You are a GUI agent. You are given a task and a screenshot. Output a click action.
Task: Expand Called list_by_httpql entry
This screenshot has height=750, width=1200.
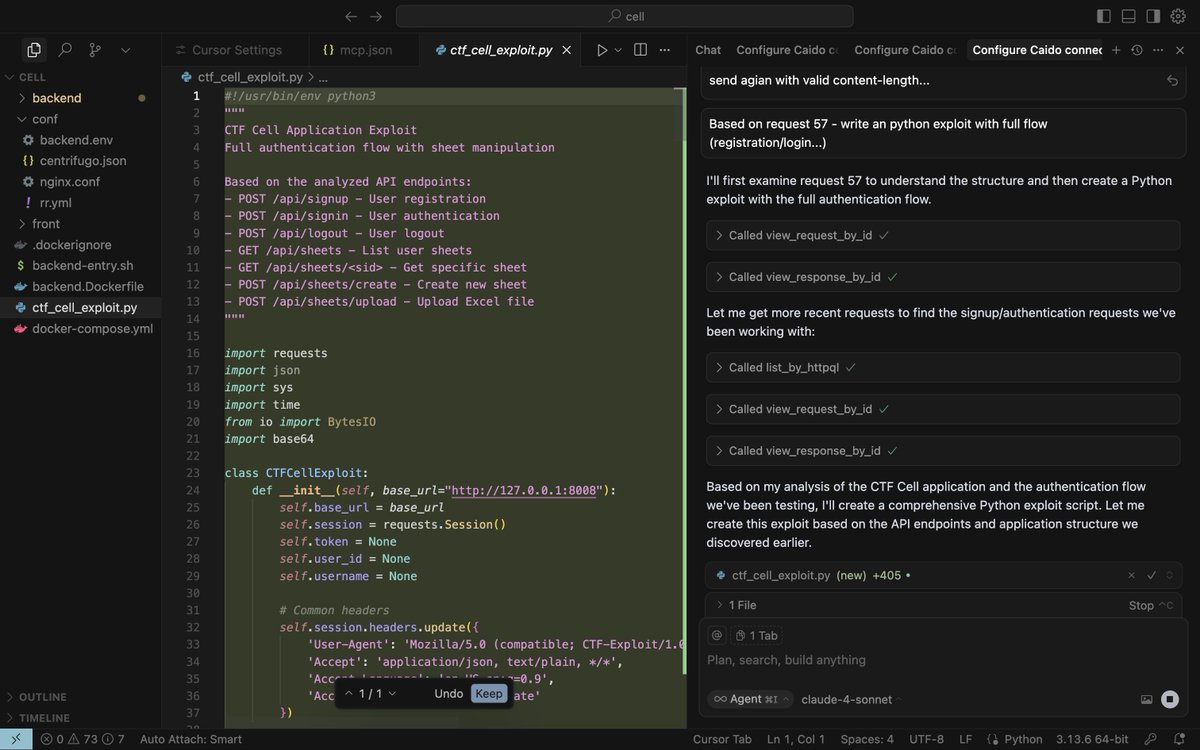pos(943,367)
